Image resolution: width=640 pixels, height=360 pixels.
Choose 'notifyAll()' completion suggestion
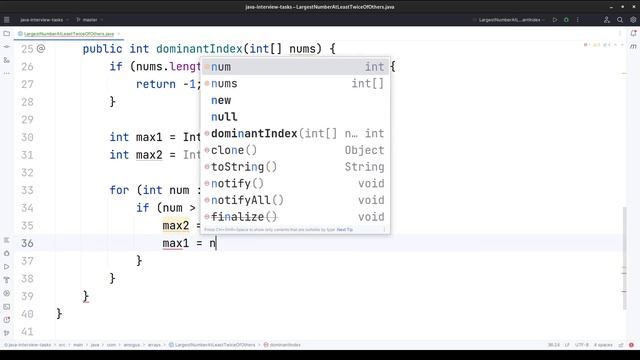[295, 200]
